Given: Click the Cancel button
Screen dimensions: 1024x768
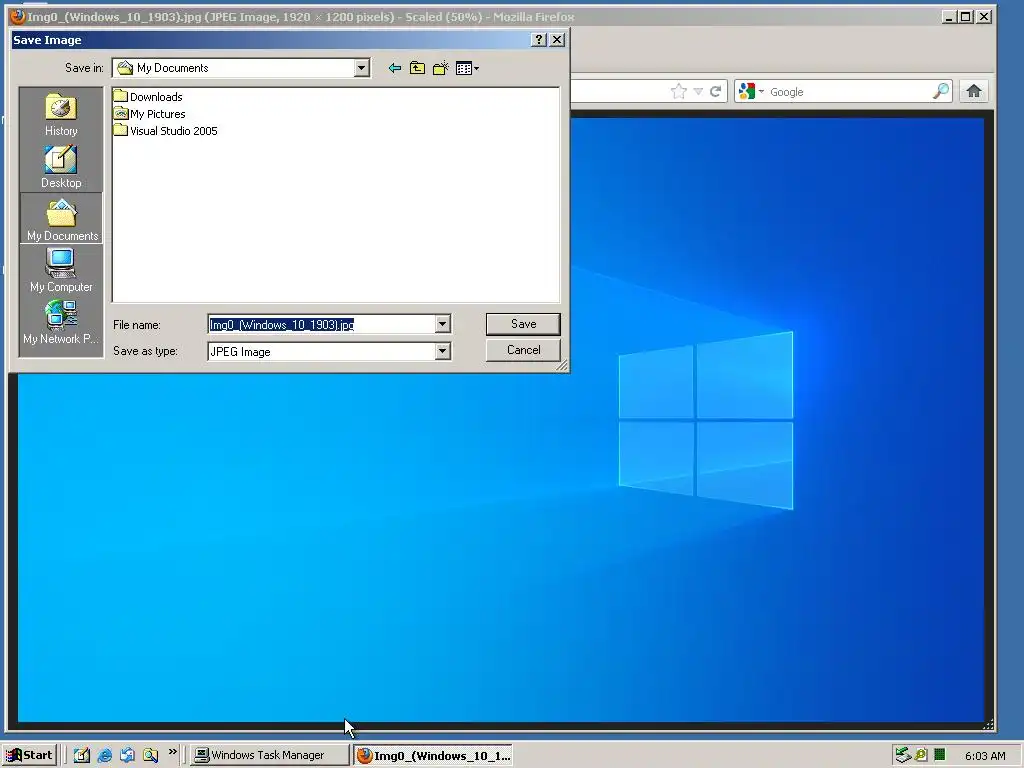Looking at the screenshot, I should [x=523, y=350].
